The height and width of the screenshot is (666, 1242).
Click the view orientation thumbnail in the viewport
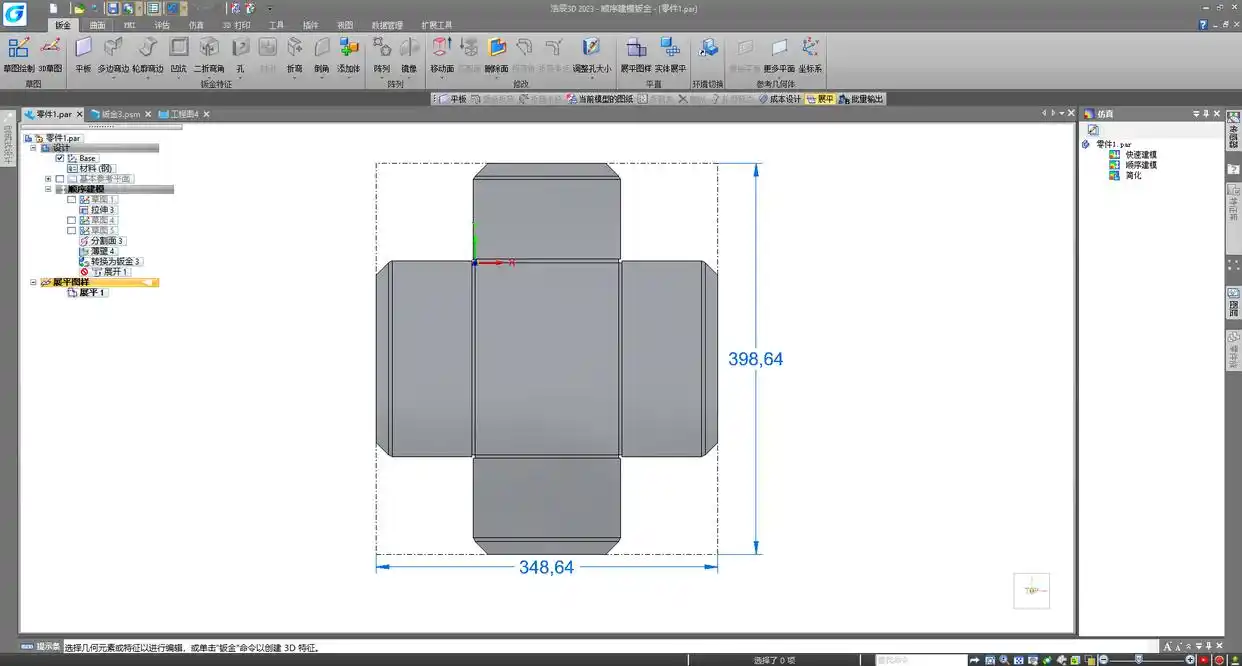pyautogui.click(x=1031, y=590)
